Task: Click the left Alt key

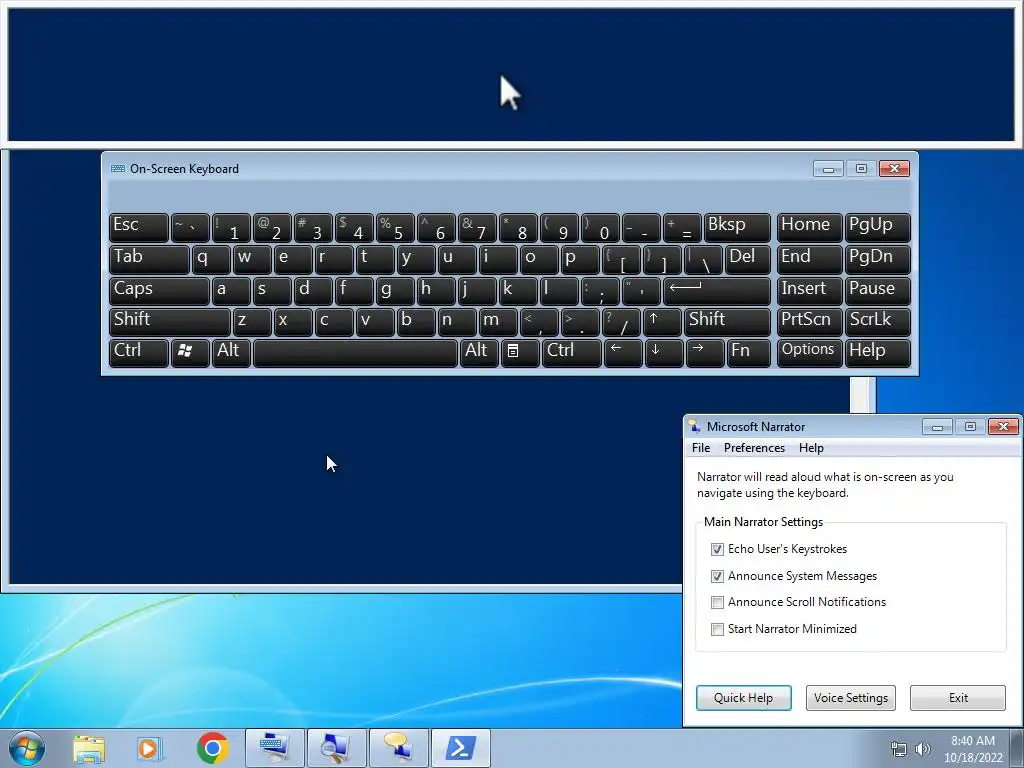Action: pyautogui.click(x=231, y=353)
